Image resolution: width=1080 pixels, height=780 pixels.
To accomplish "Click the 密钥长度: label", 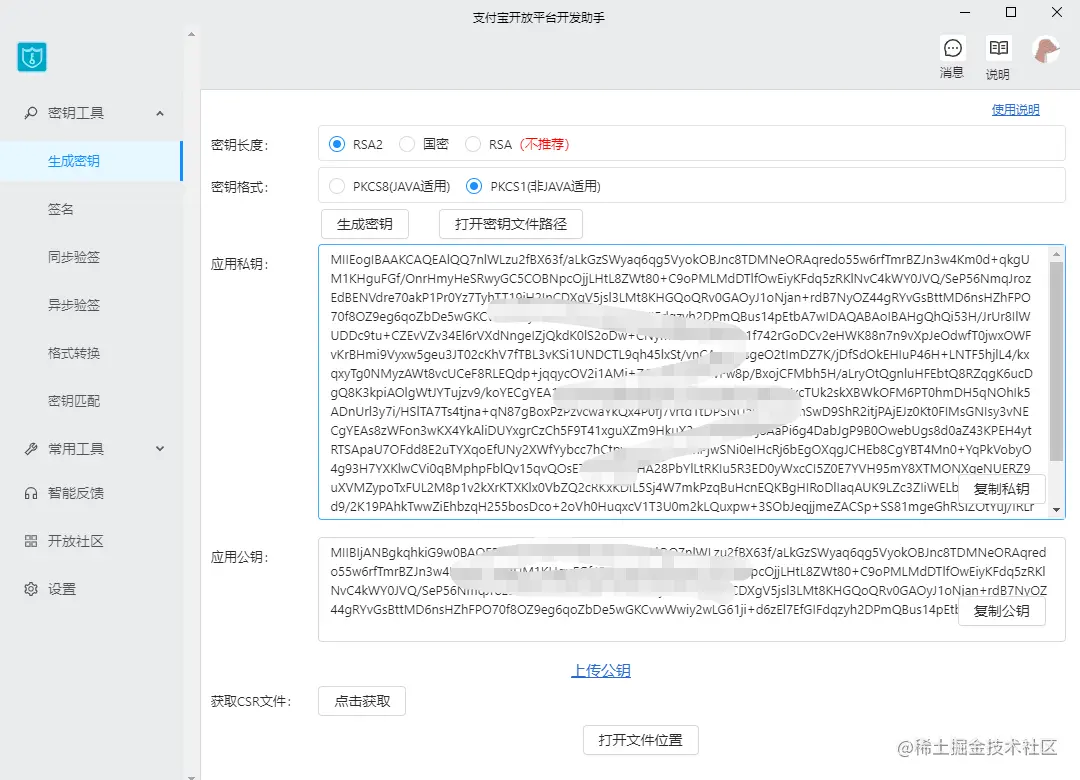I will (239, 145).
